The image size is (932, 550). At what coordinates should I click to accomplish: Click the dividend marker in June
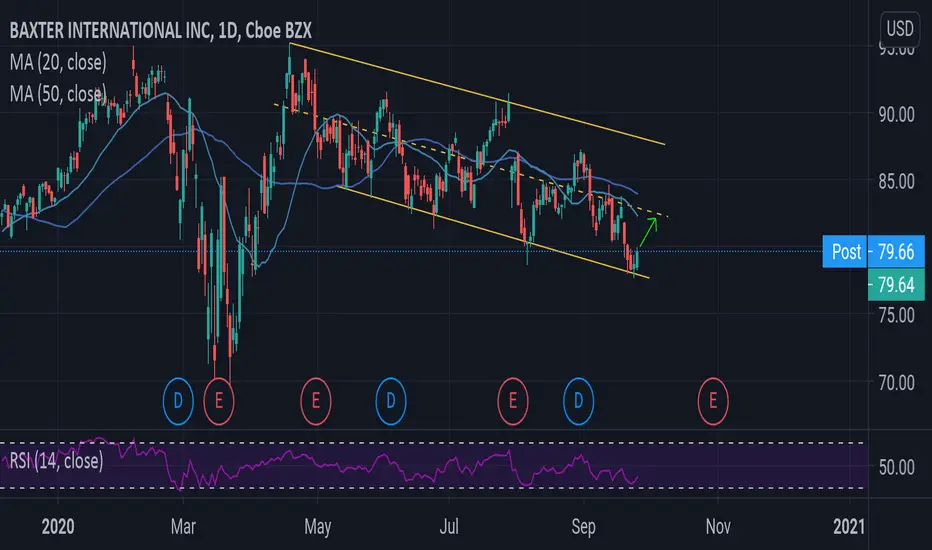click(391, 401)
